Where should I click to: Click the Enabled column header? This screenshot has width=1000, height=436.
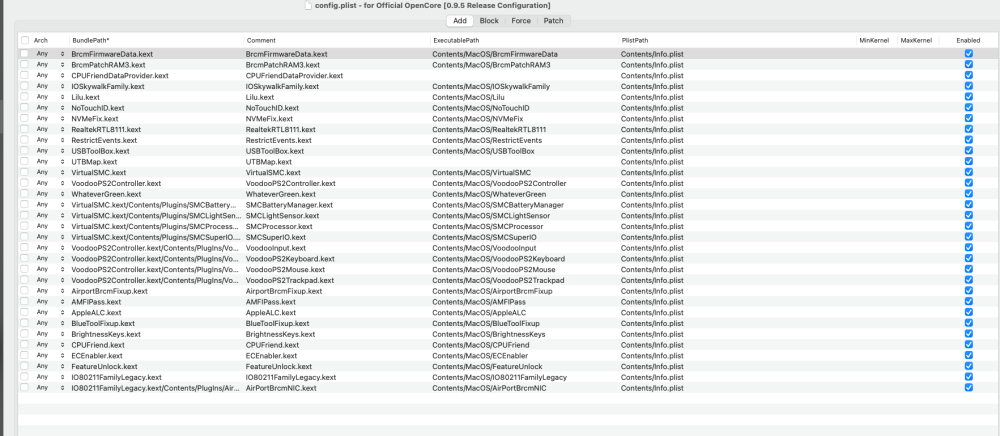click(x=968, y=40)
